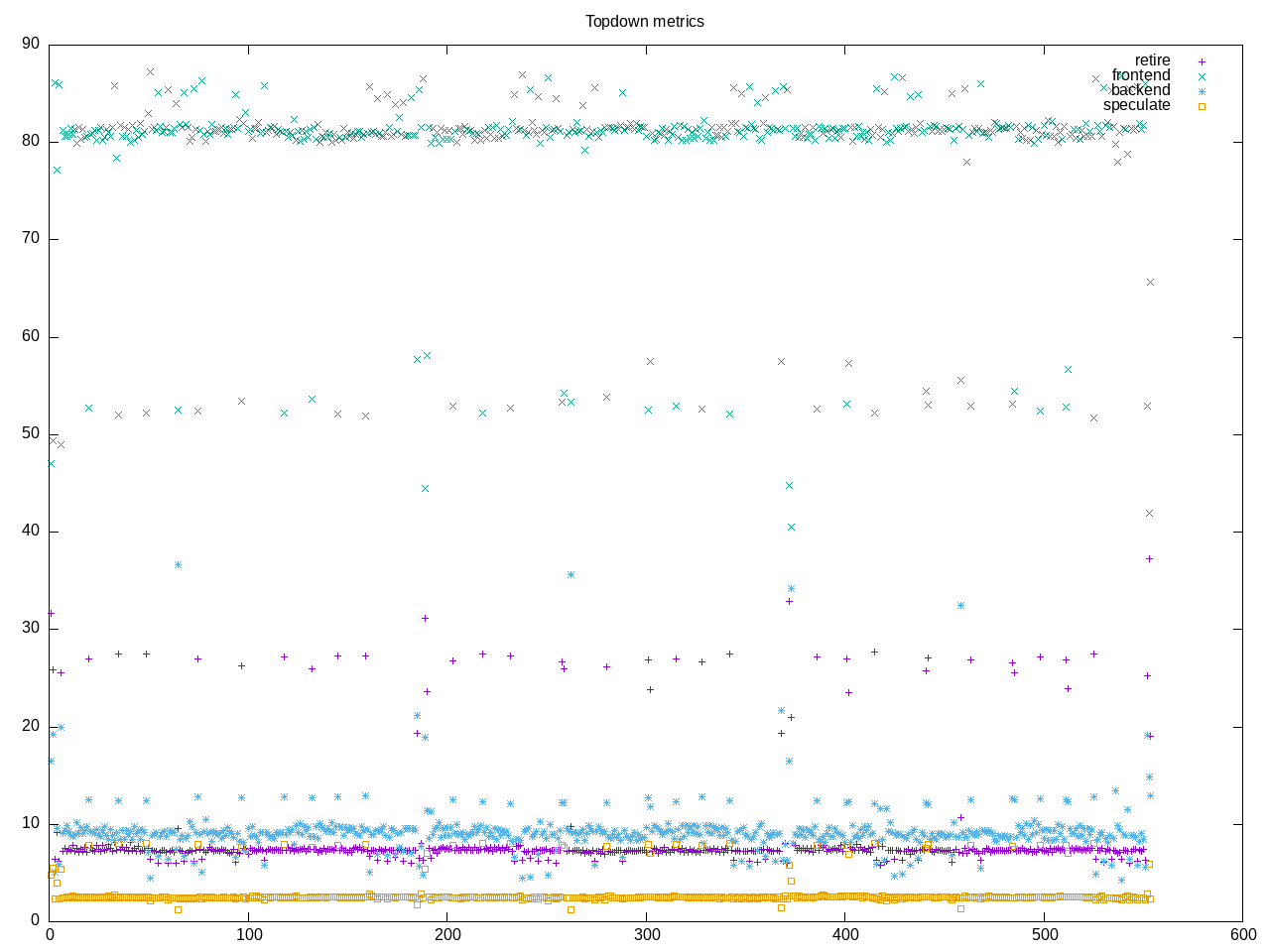1270x952 pixels.
Task: Click the blue star outlier near y=36.5
Action: pos(178,564)
